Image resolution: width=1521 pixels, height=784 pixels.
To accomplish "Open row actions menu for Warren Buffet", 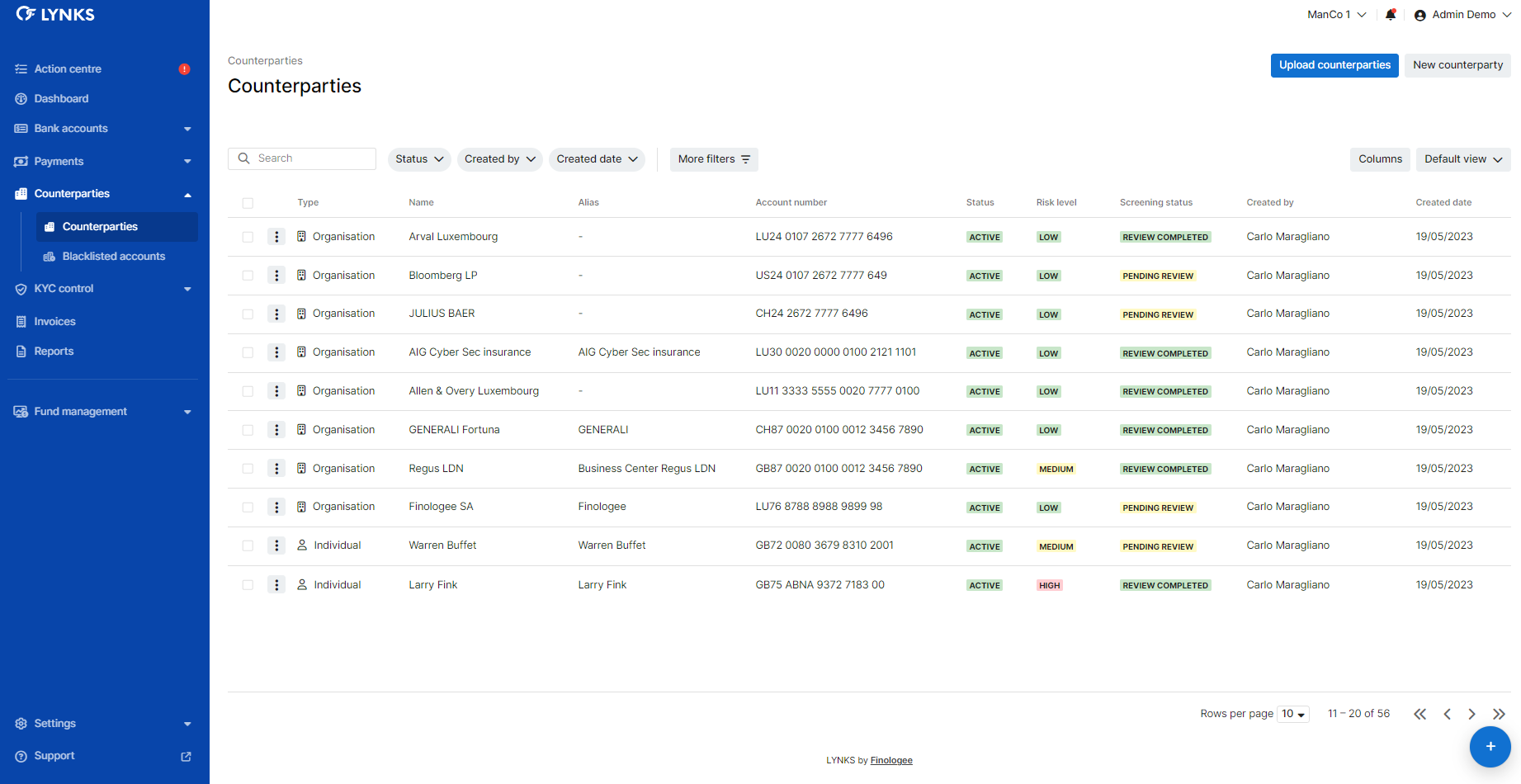I will tap(276, 545).
